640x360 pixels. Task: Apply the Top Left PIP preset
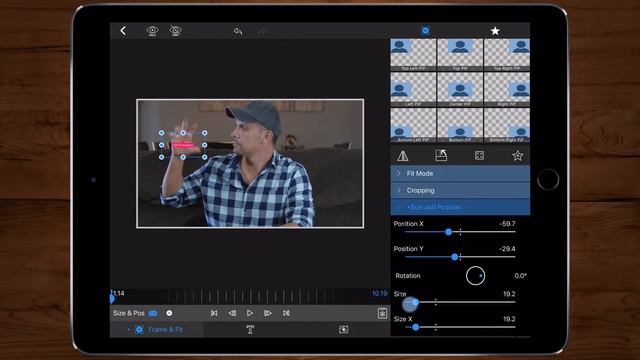(413, 55)
